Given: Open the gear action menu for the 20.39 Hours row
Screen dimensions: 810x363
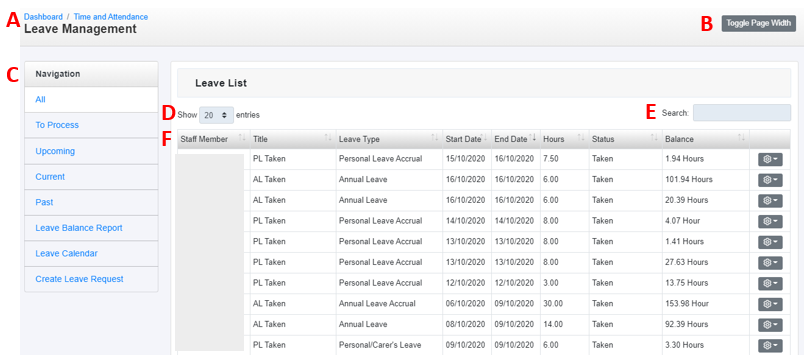Looking at the screenshot, I should 770,201.
